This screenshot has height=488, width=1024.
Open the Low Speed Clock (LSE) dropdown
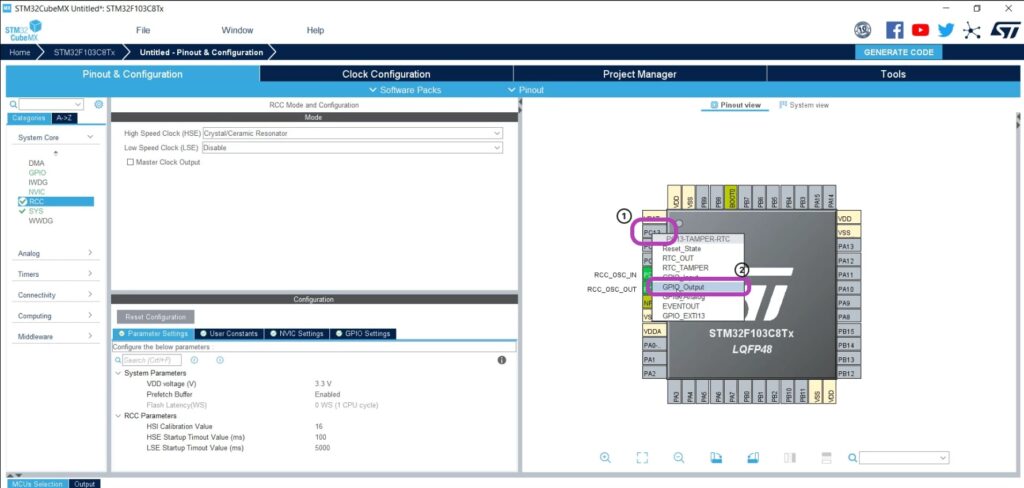[x=352, y=147]
